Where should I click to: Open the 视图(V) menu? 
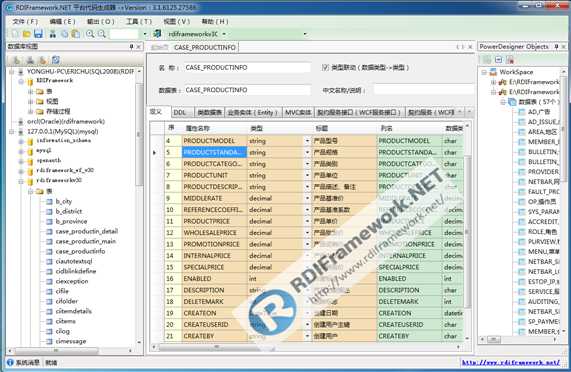pos(177,21)
